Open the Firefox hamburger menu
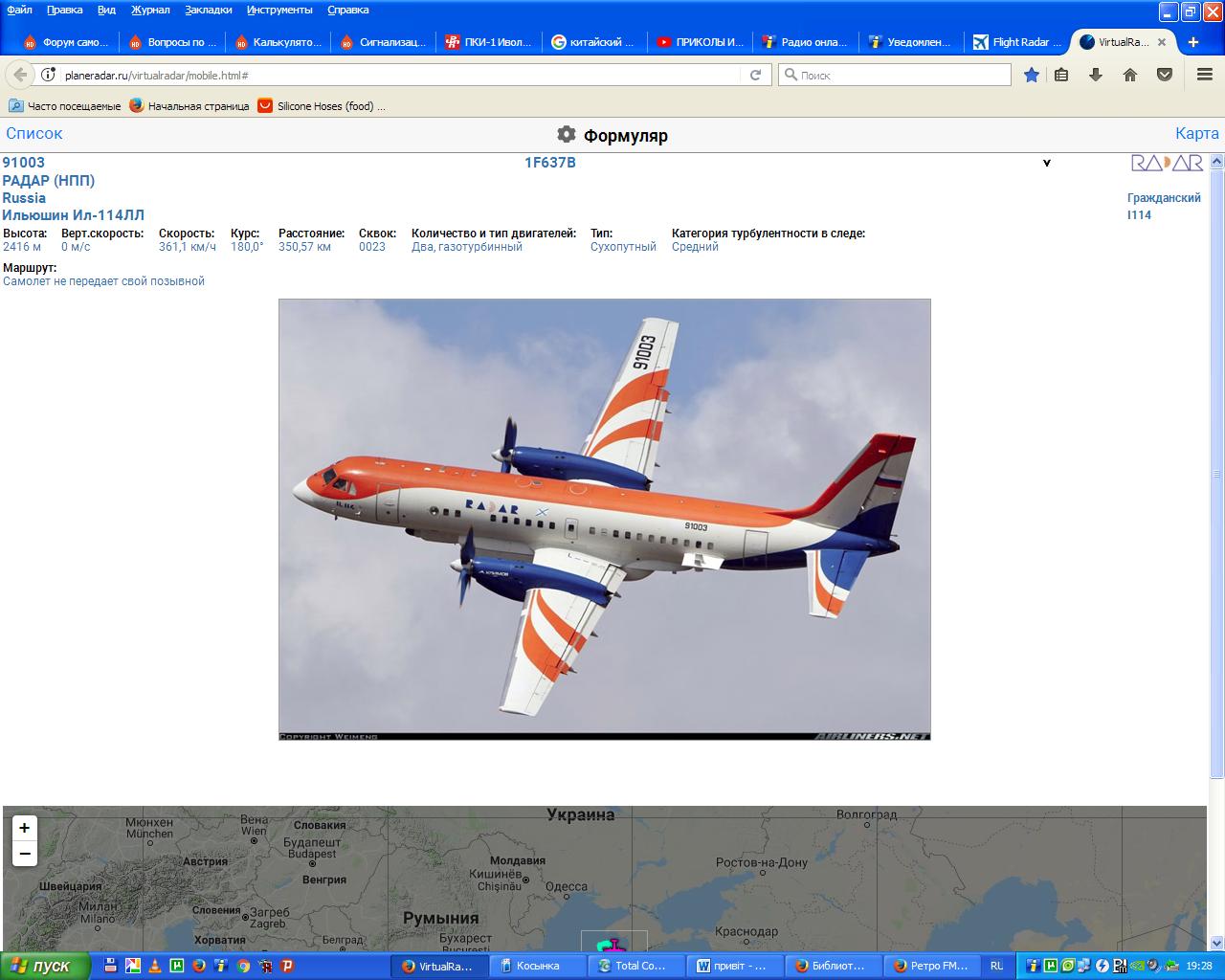The height and width of the screenshot is (980, 1225). (1205, 75)
